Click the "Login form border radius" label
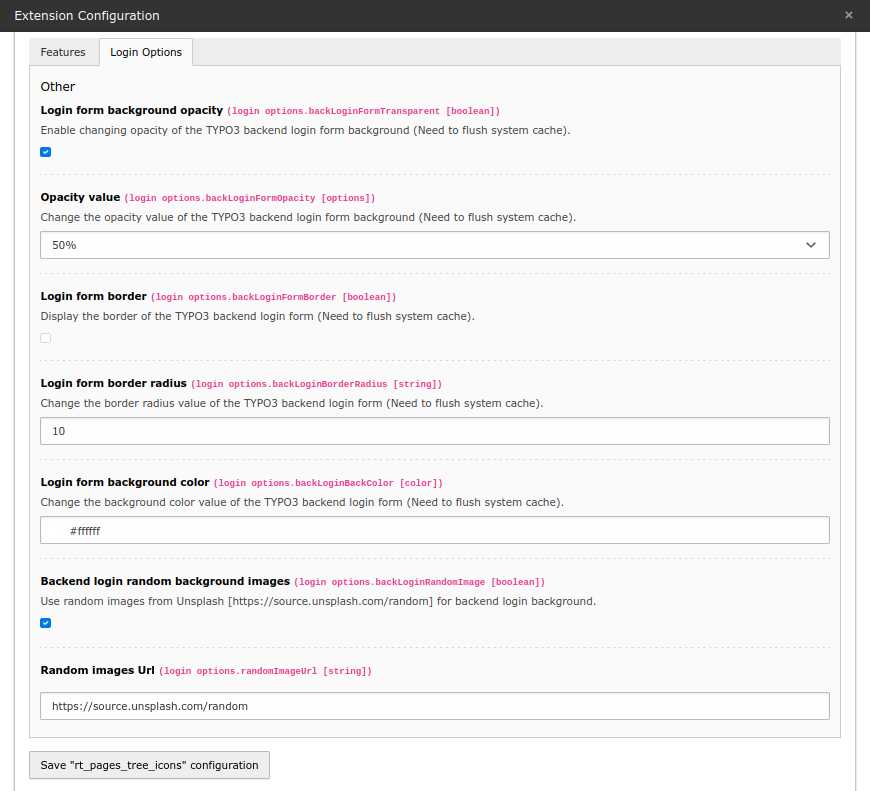 coord(113,383)
